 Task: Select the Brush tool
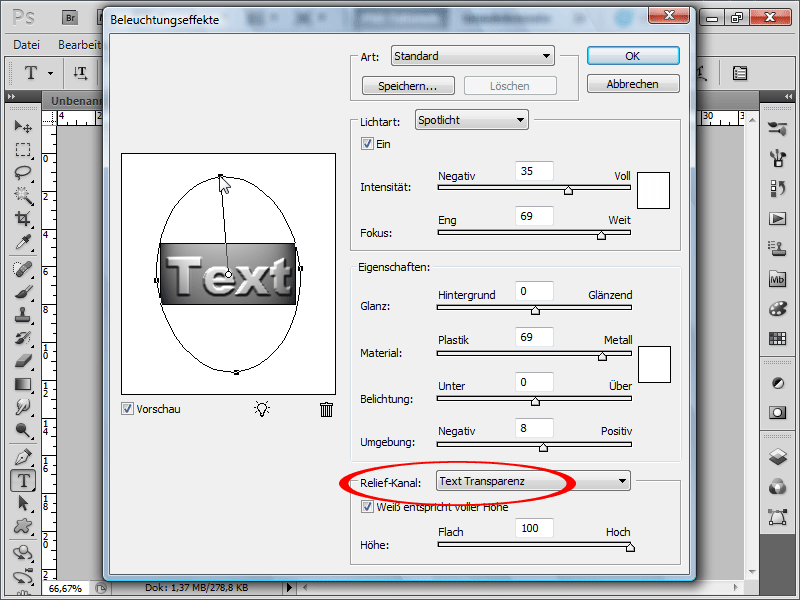[23, 292]
